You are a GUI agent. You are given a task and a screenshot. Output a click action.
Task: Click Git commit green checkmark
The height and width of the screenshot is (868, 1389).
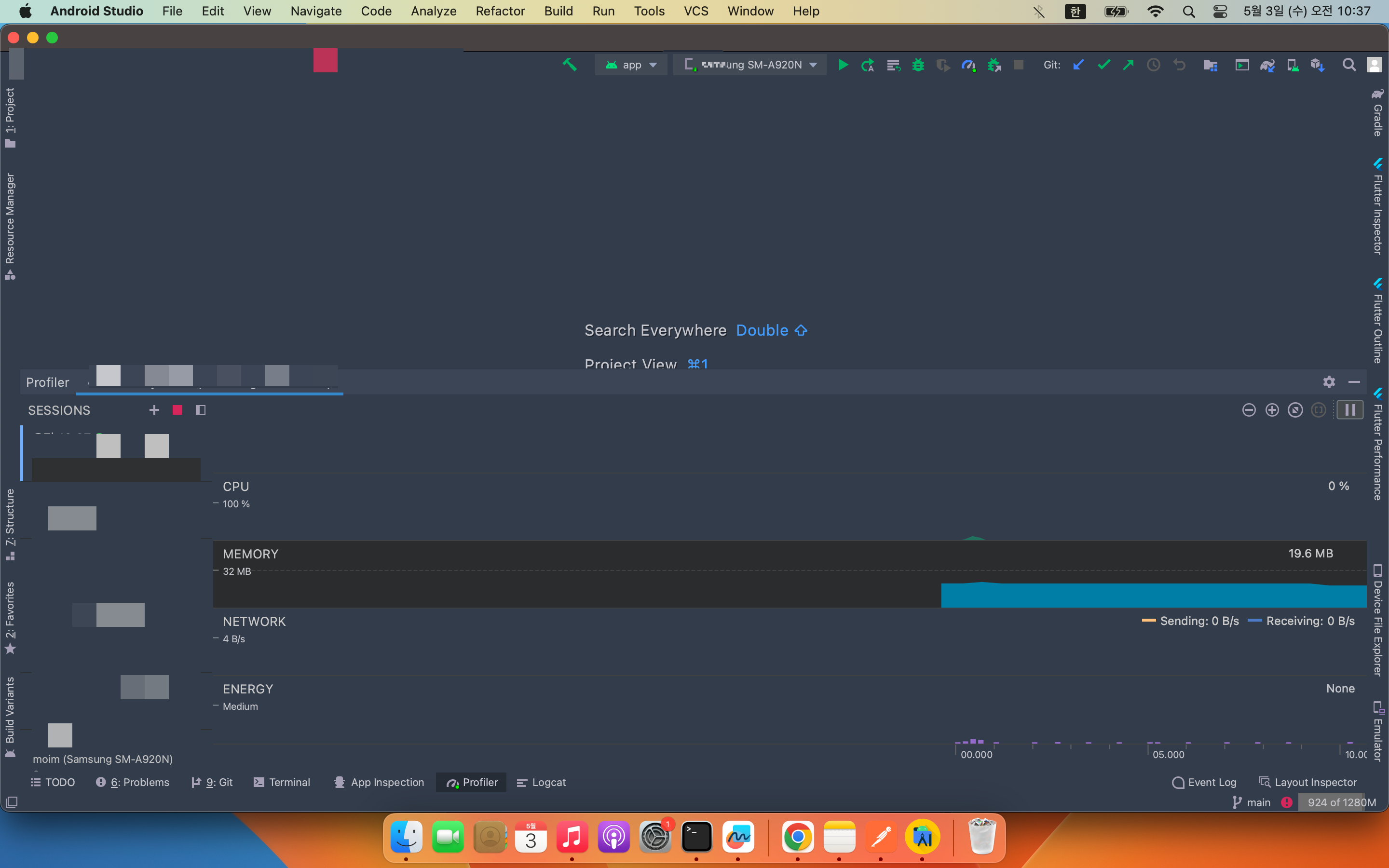pos(1103,65)
